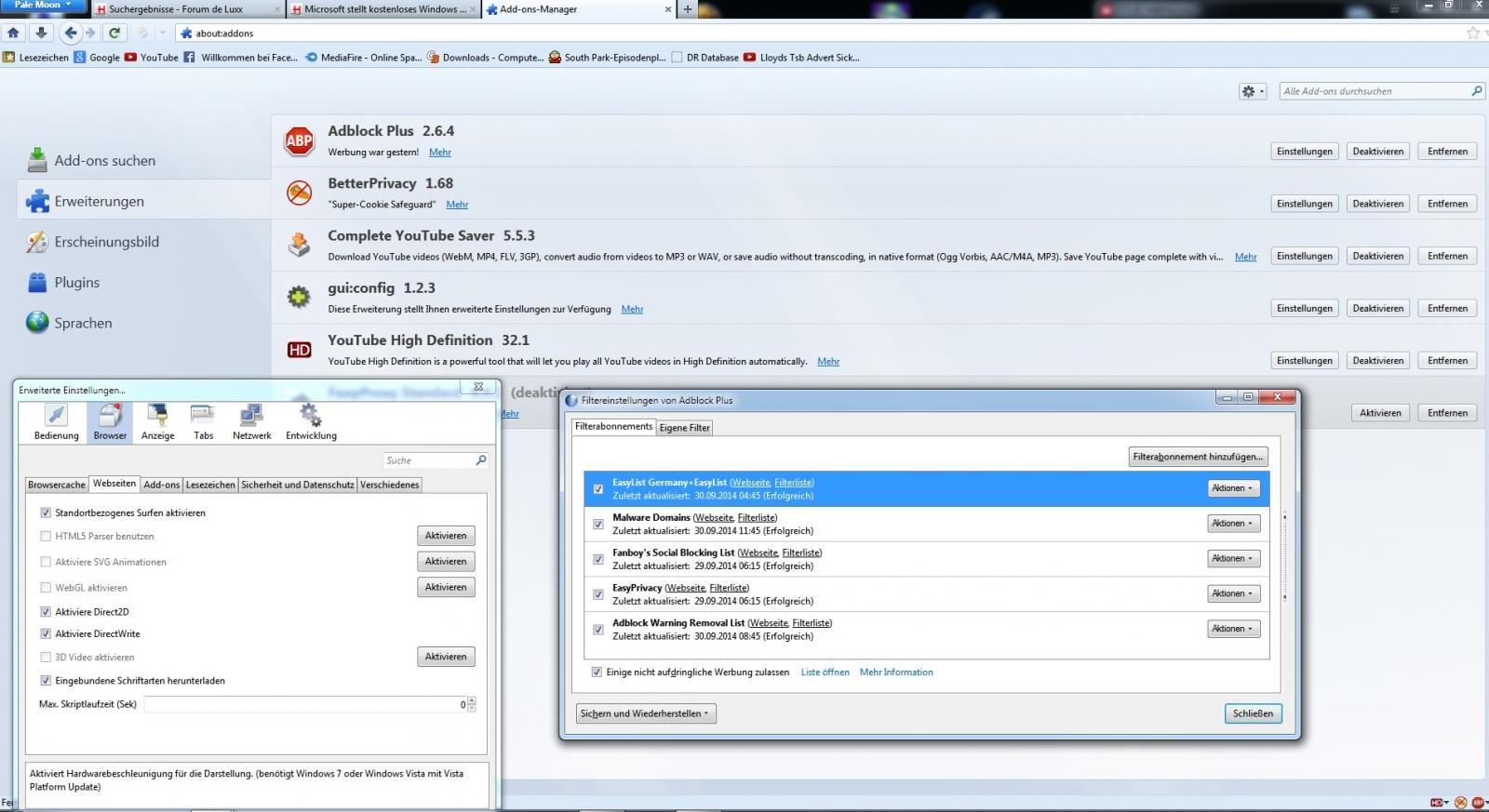Open the Pale Moon application menu
This screenshot has width=1489, height=812.
43,6
